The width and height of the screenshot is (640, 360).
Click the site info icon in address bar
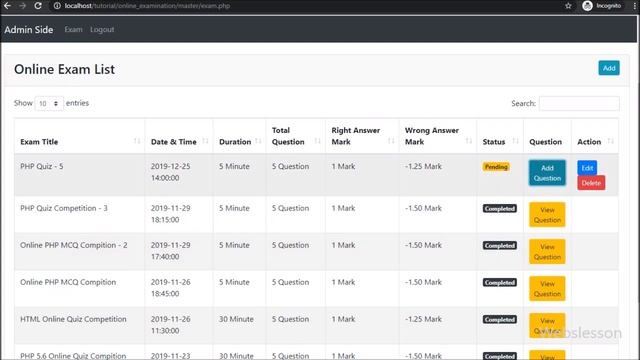[x=57, y=6]
